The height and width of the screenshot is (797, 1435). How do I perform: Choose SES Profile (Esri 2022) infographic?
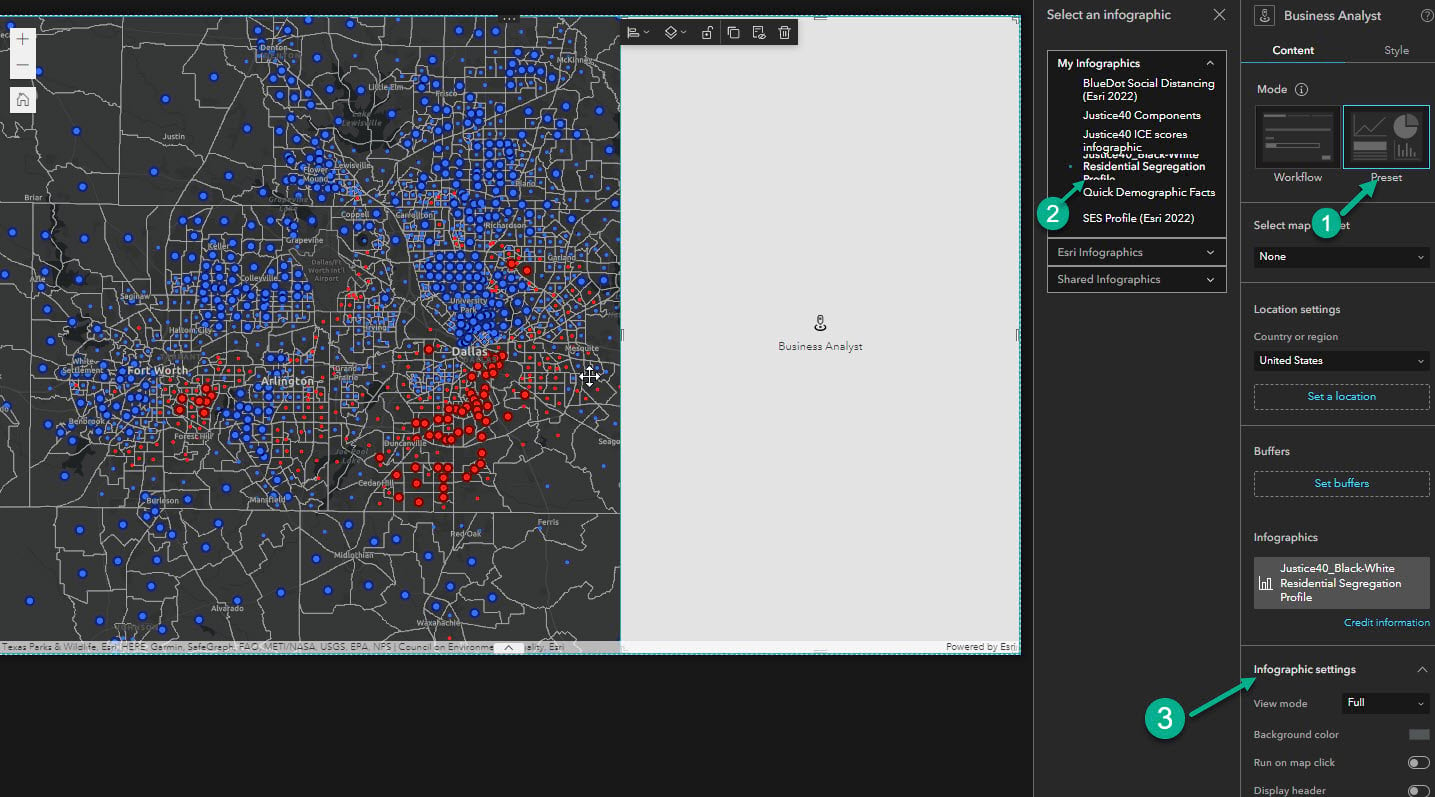[x=1138, y=218]
